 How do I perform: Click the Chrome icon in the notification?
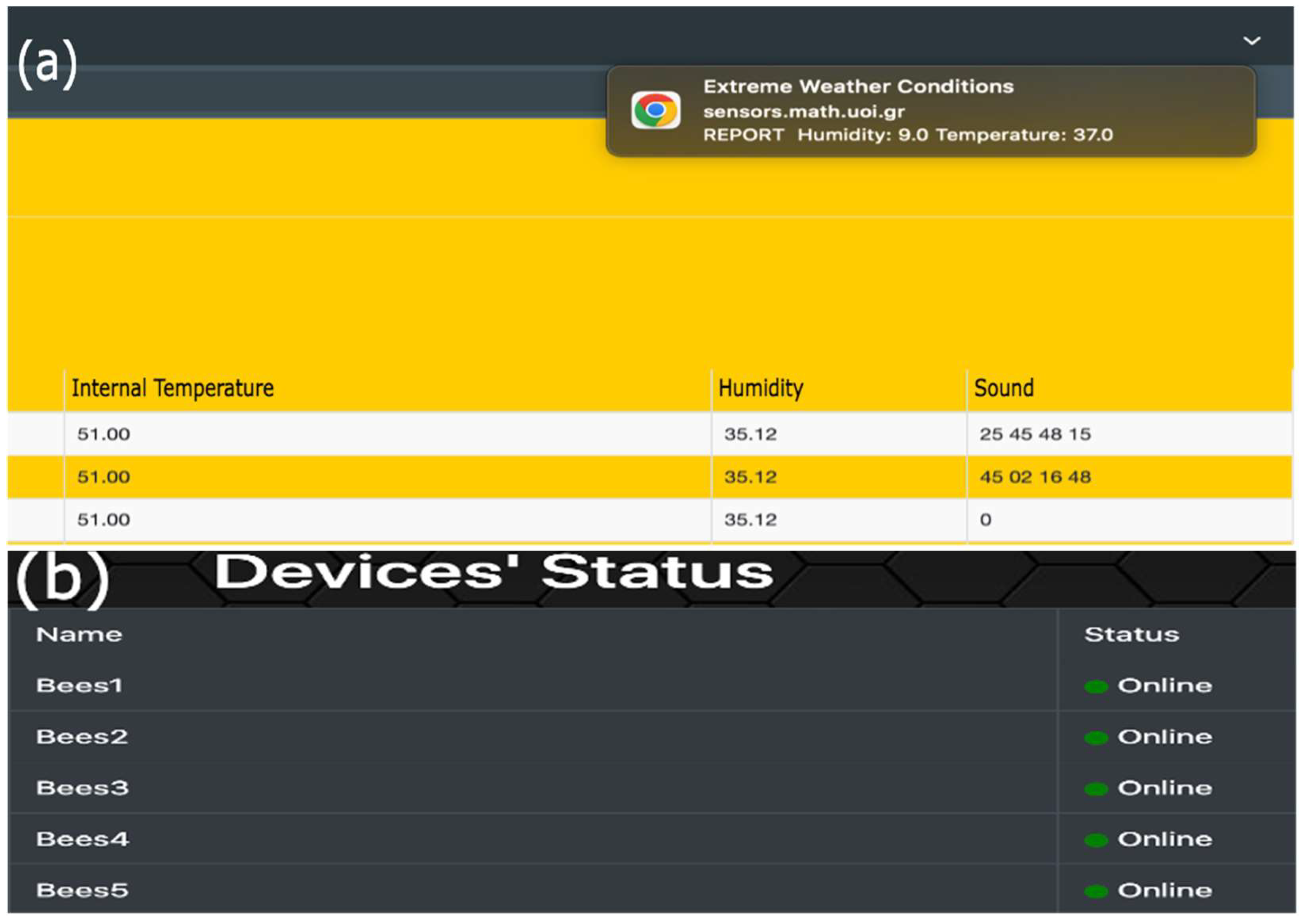point(655,110)
